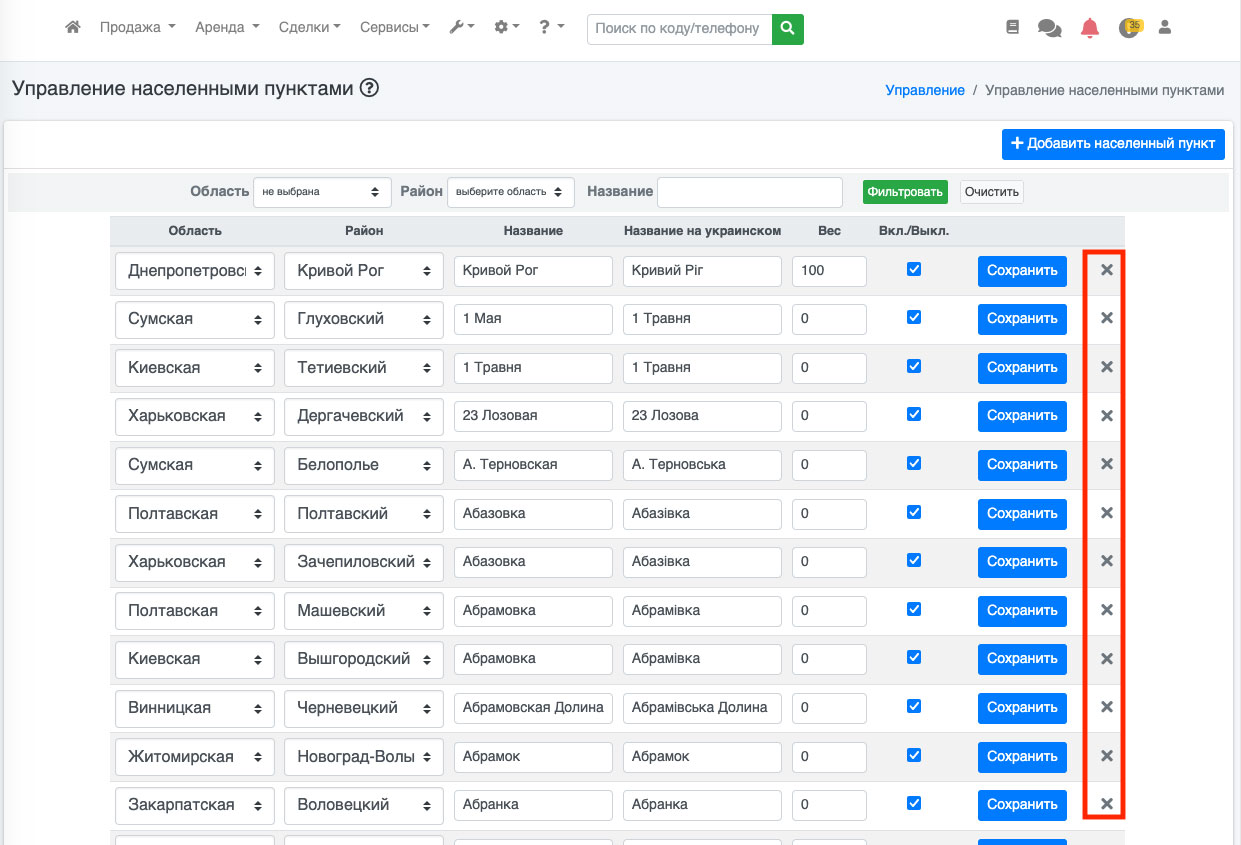Click Добавить населенный пункт button
This screenshot has height=845, width=1241.
coord(1113,143)
